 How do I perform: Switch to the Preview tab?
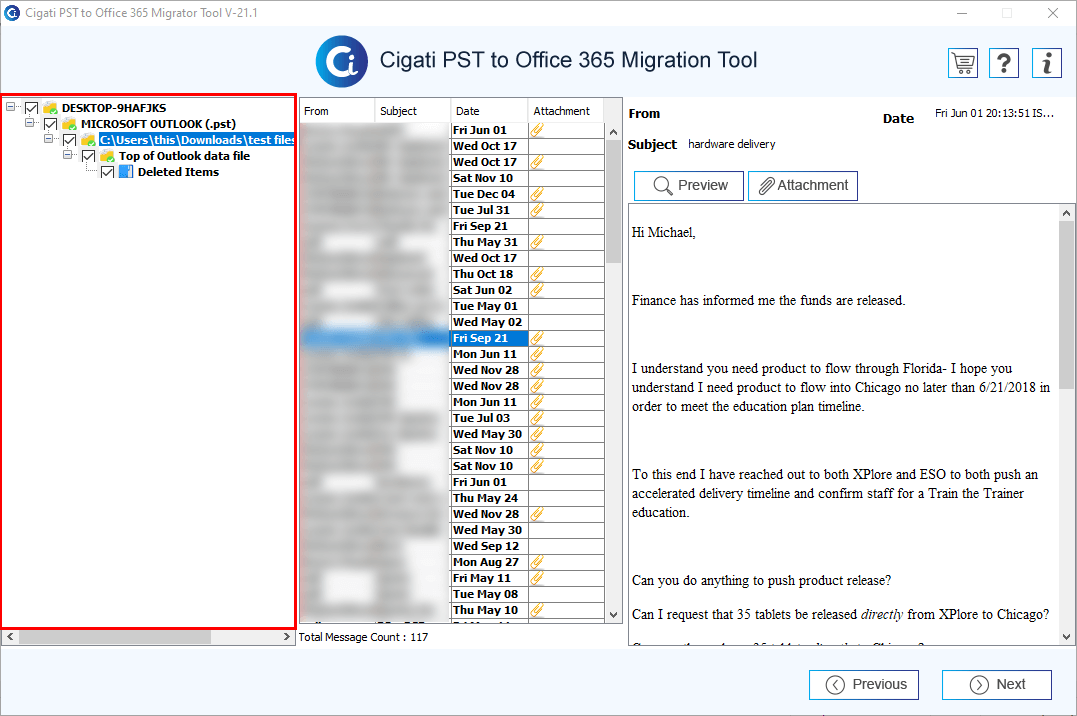pyautogui.click(x=688, y=186)
